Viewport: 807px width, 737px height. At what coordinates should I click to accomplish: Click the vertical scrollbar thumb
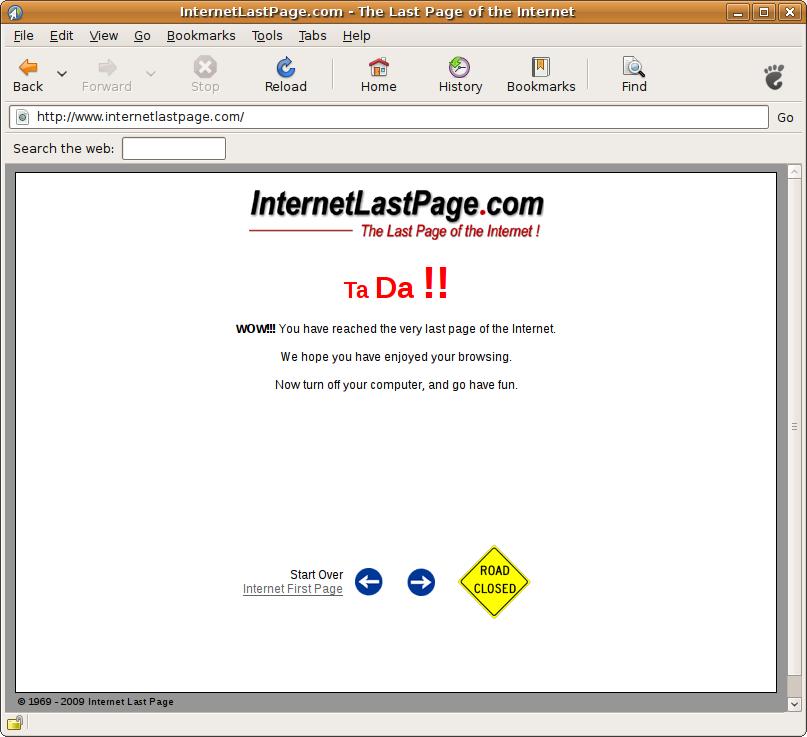pos(794,426)
